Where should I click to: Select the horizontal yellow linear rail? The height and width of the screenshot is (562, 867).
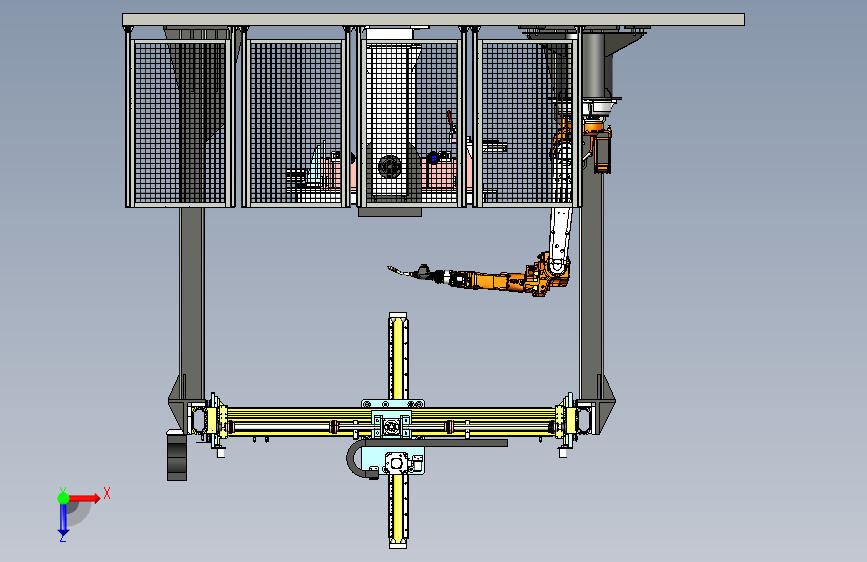tap(391, 423)
